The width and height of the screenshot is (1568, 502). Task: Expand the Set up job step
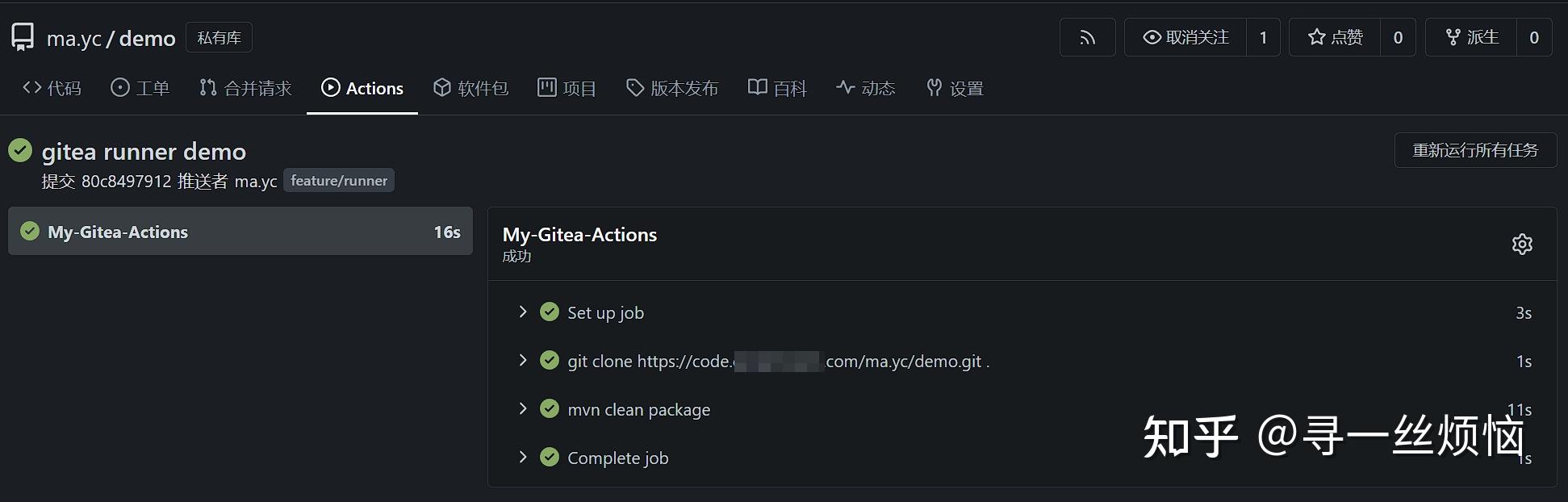click(523, 312)
